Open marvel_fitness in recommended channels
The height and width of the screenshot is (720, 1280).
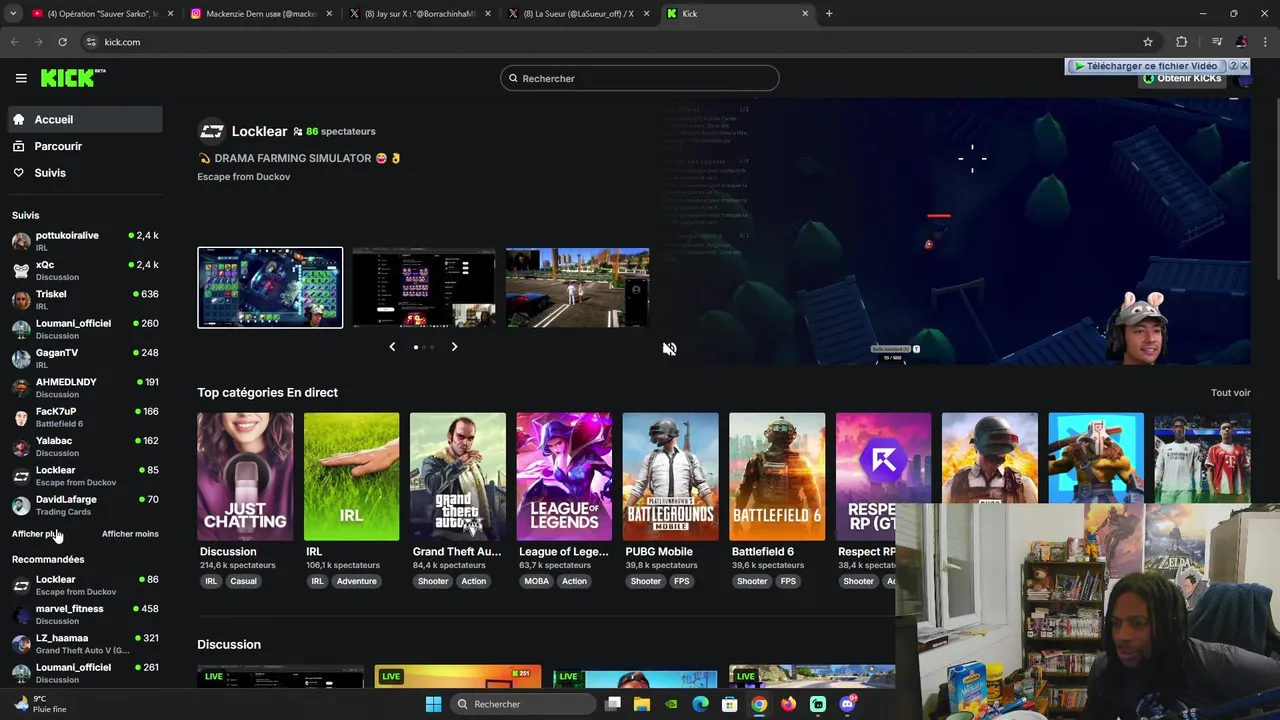(85, 614)
